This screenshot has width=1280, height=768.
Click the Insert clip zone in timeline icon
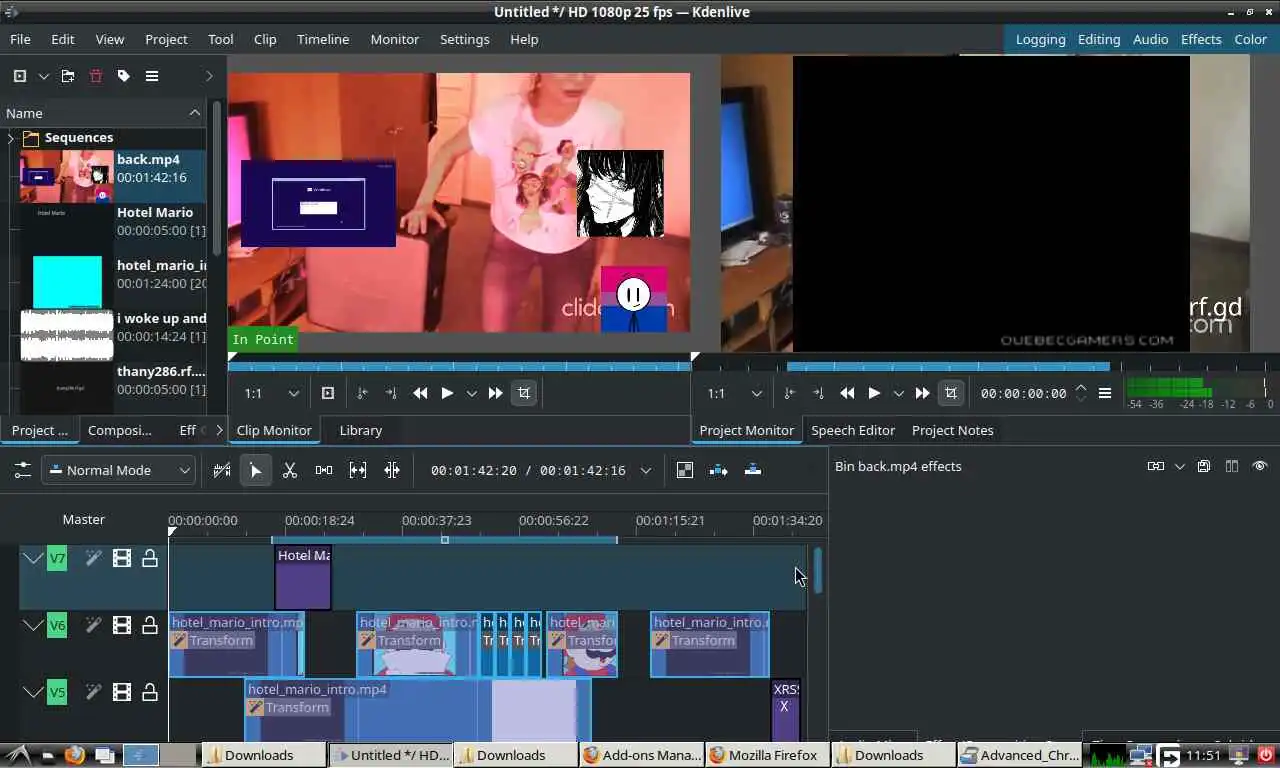pos(719,470)
